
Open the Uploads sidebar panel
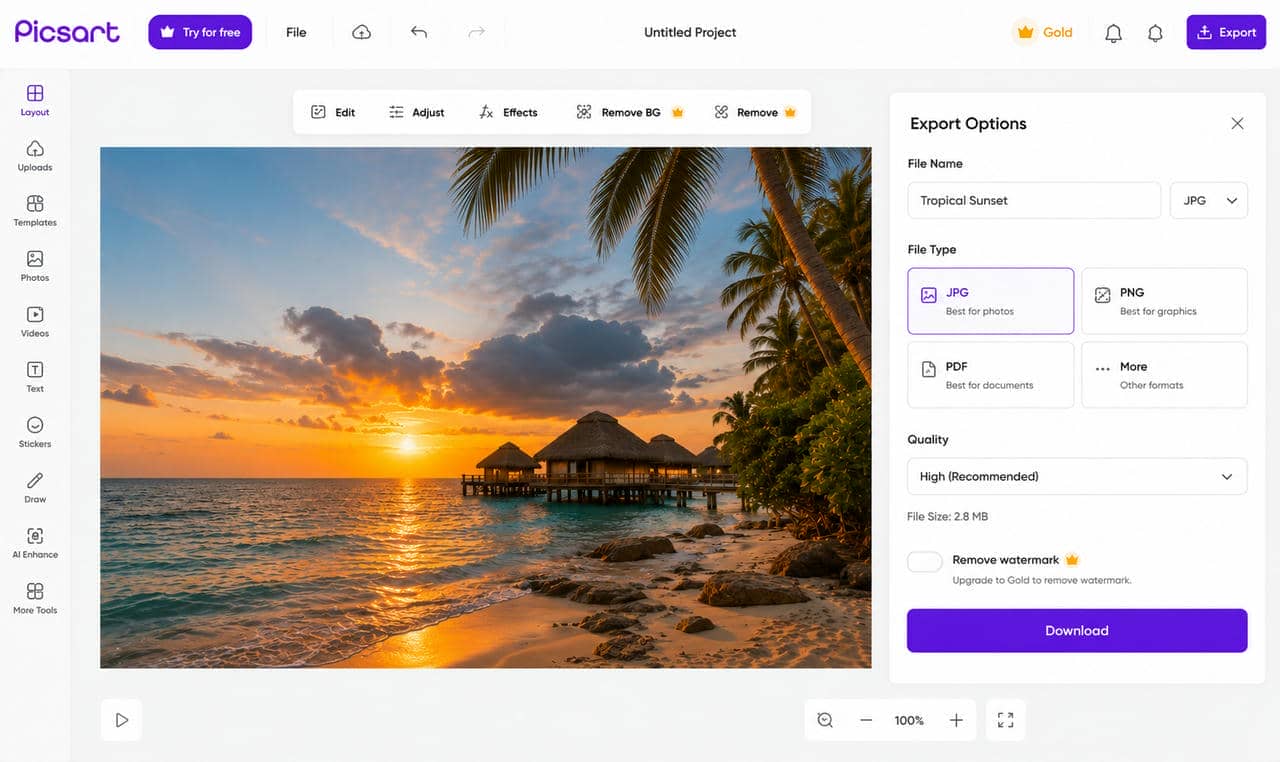pyautogui.click(x=35, y=155)
